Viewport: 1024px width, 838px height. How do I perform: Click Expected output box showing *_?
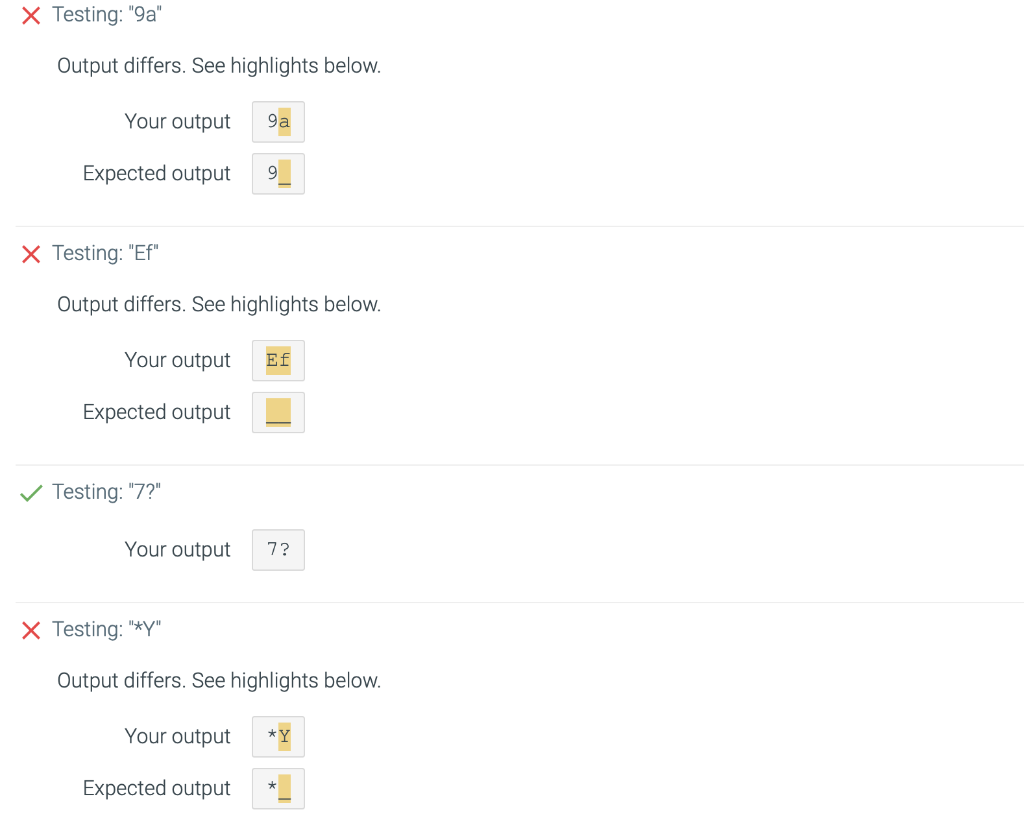click(x=278, y=789)
